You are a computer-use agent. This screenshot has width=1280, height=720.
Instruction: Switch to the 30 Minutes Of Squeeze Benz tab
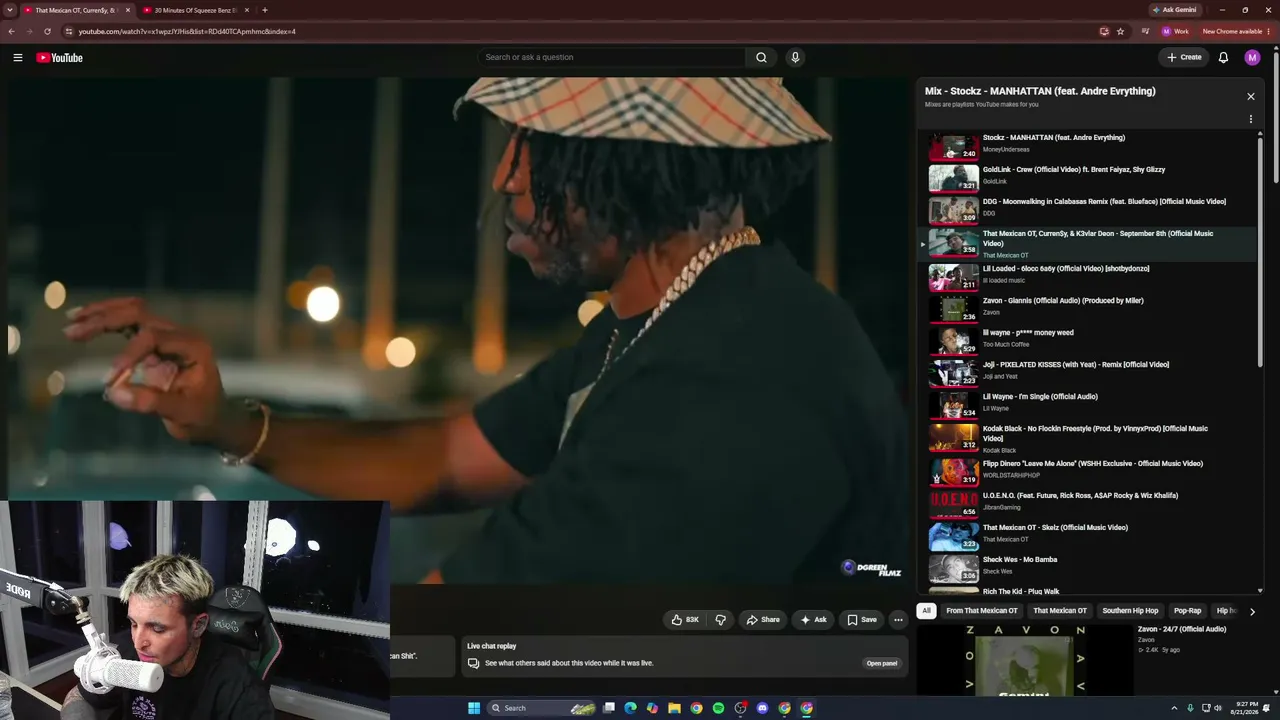tap(195, 10)
